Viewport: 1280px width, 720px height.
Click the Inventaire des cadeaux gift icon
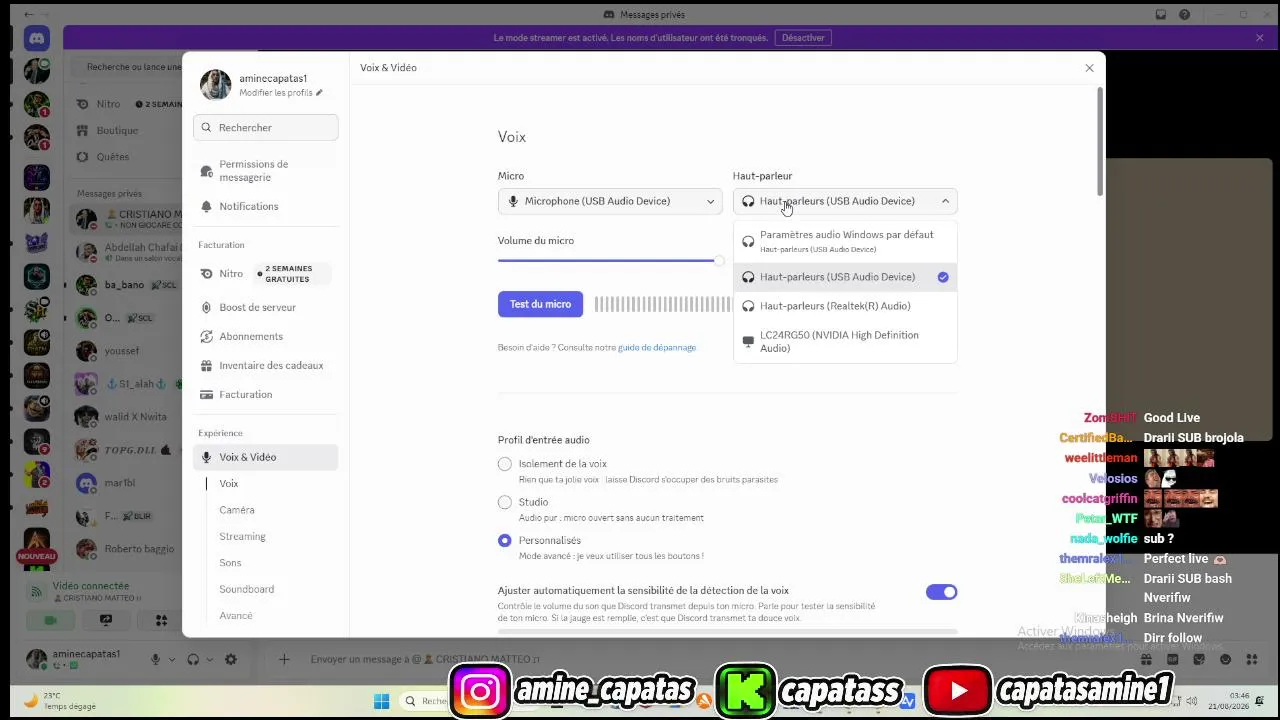point(207,365)
